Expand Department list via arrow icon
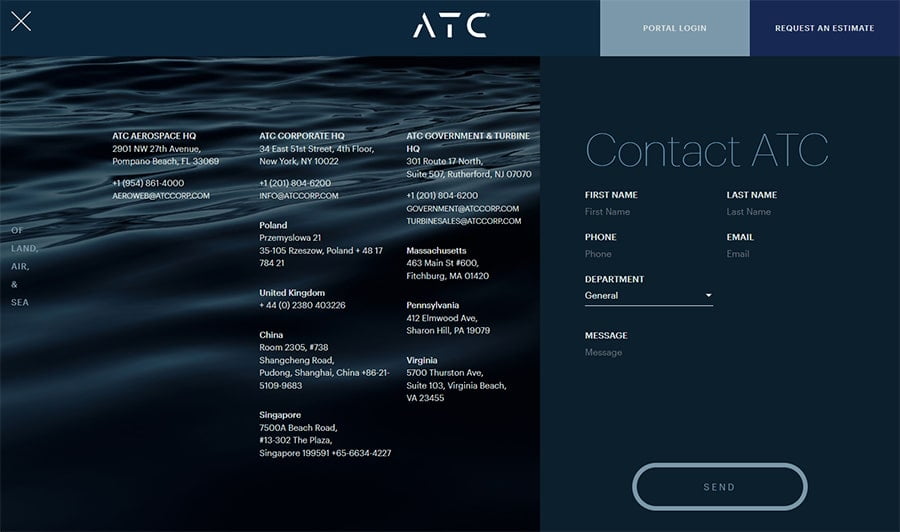The height and width of the screenshot is (532, 900). [708, 296]
